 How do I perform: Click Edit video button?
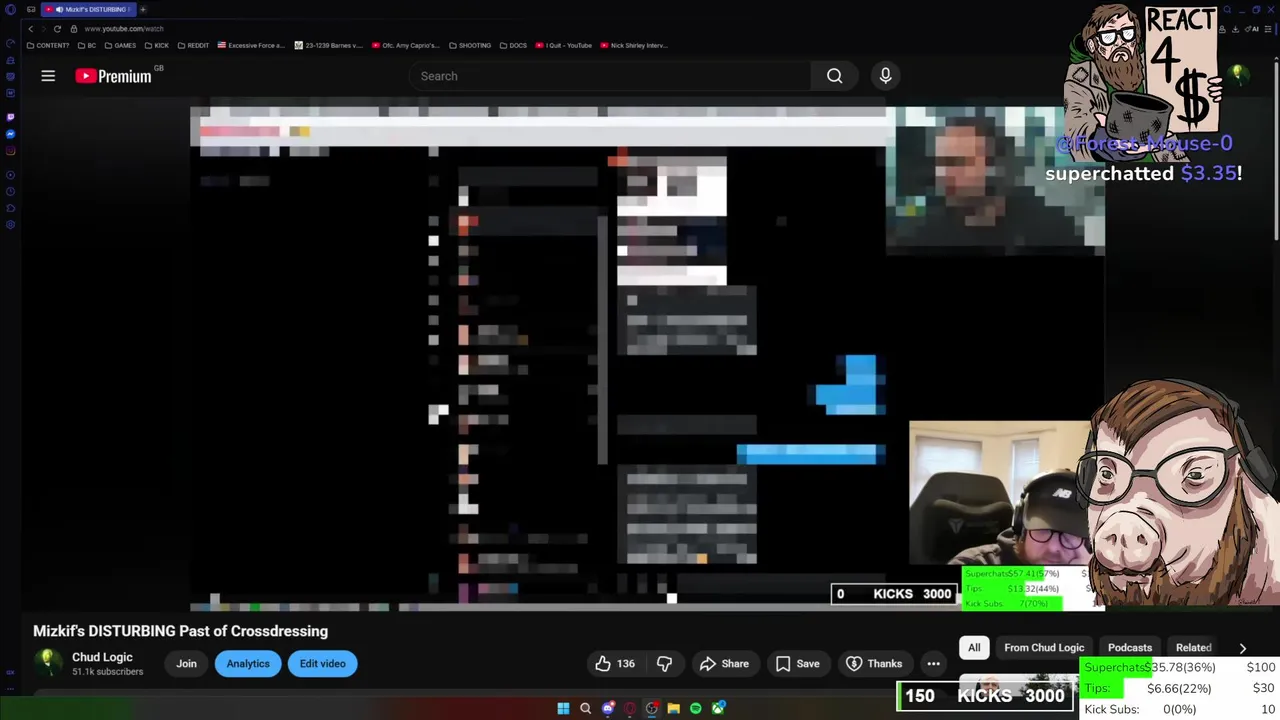pos(322,664)
